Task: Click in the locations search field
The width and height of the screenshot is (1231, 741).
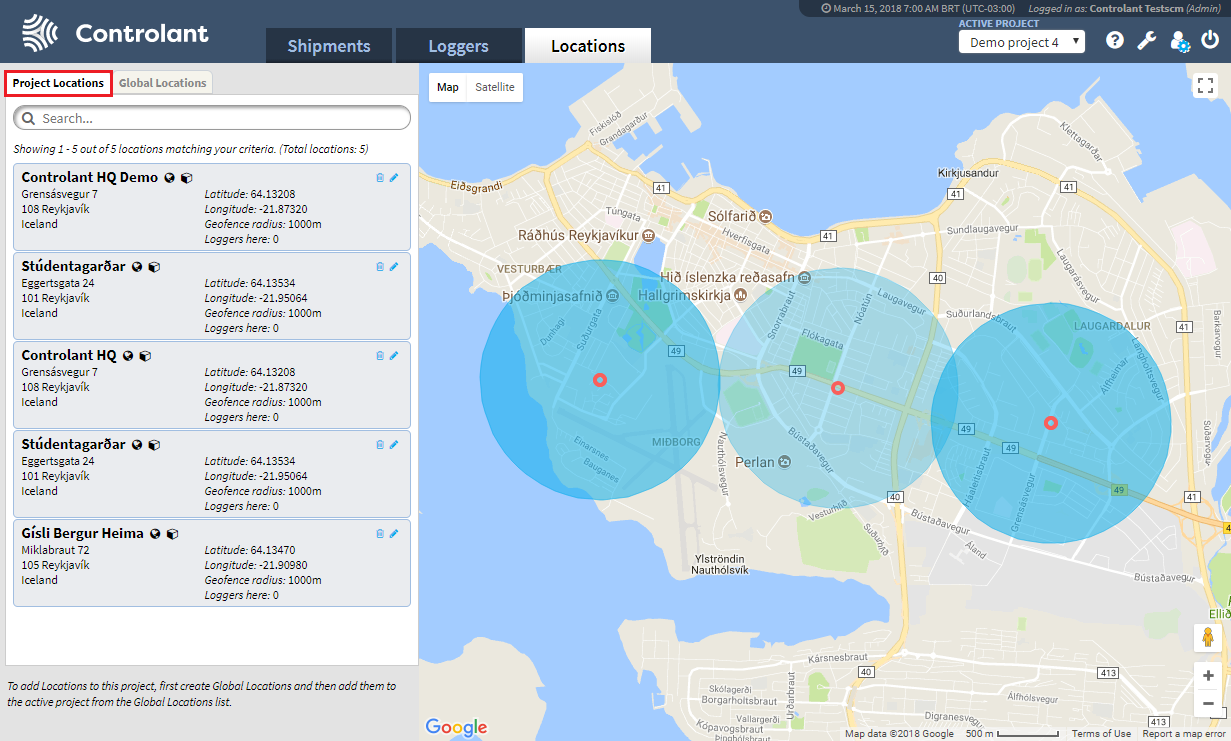Action: [x=212, y=118]
